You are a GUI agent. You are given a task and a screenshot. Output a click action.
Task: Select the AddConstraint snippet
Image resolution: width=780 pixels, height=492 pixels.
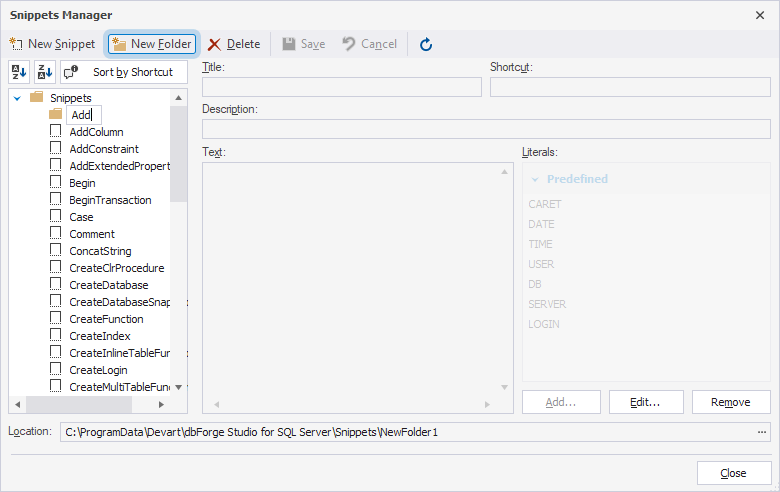point(104,149)
